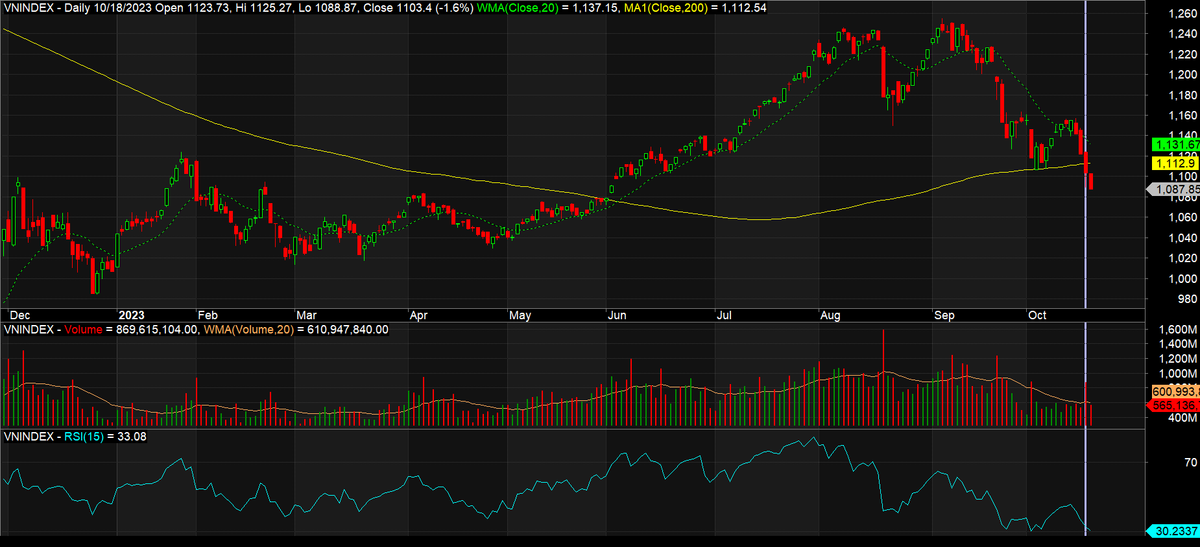Click the Oct month label on time axis

pos(1038,314)
